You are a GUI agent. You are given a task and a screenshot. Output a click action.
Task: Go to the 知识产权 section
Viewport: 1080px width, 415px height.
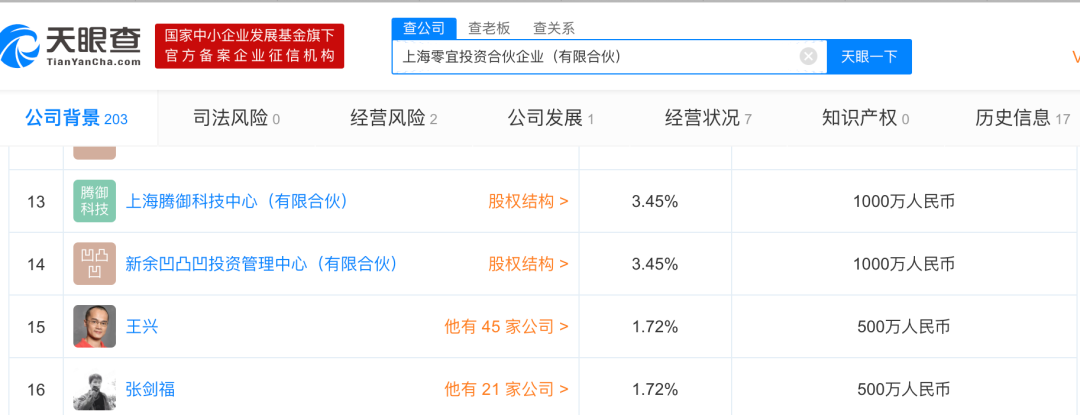[865, 118]
